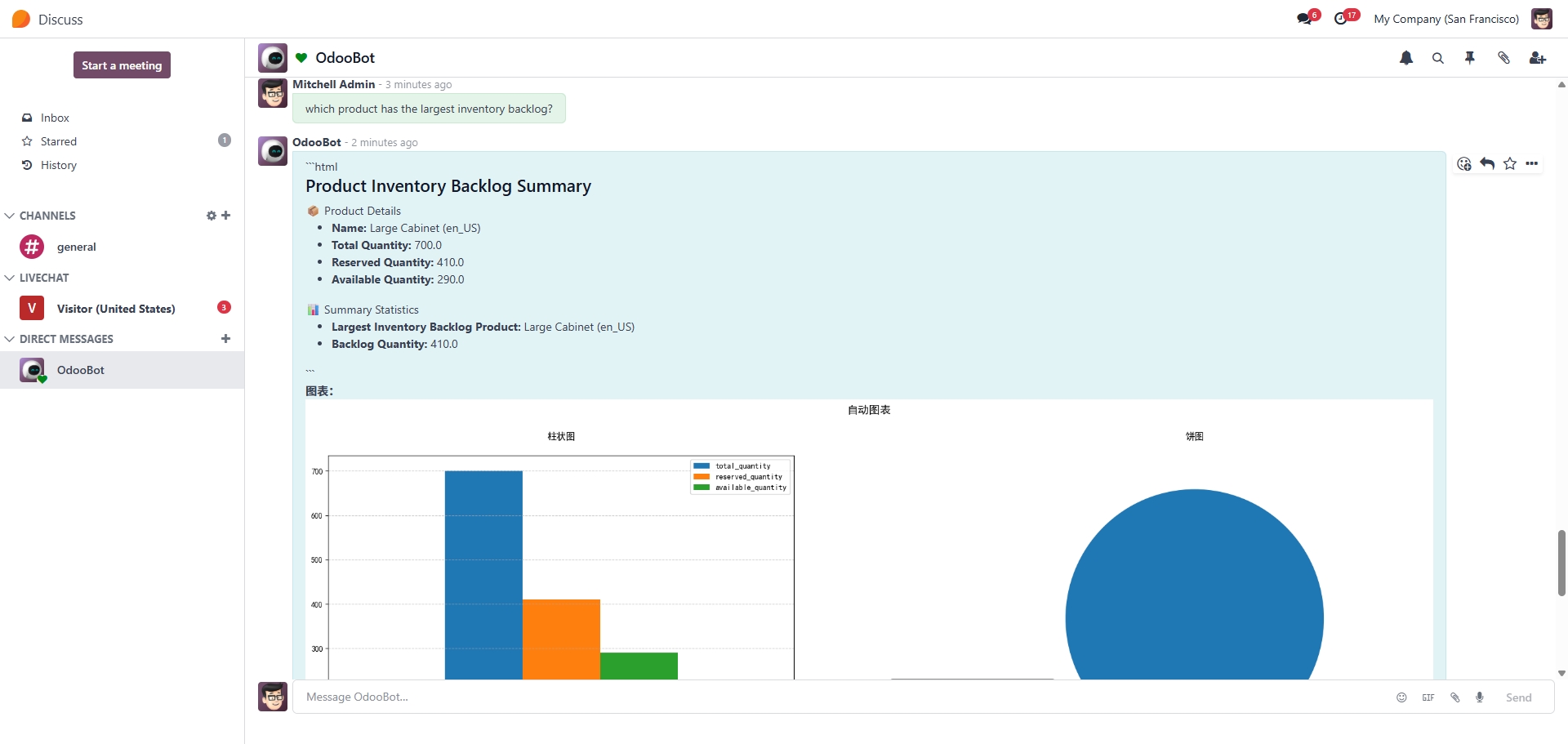Add a reaction to the OdooBot message
The height and width of the screenshot is (744, 1568).
[x=1464, y=163]
